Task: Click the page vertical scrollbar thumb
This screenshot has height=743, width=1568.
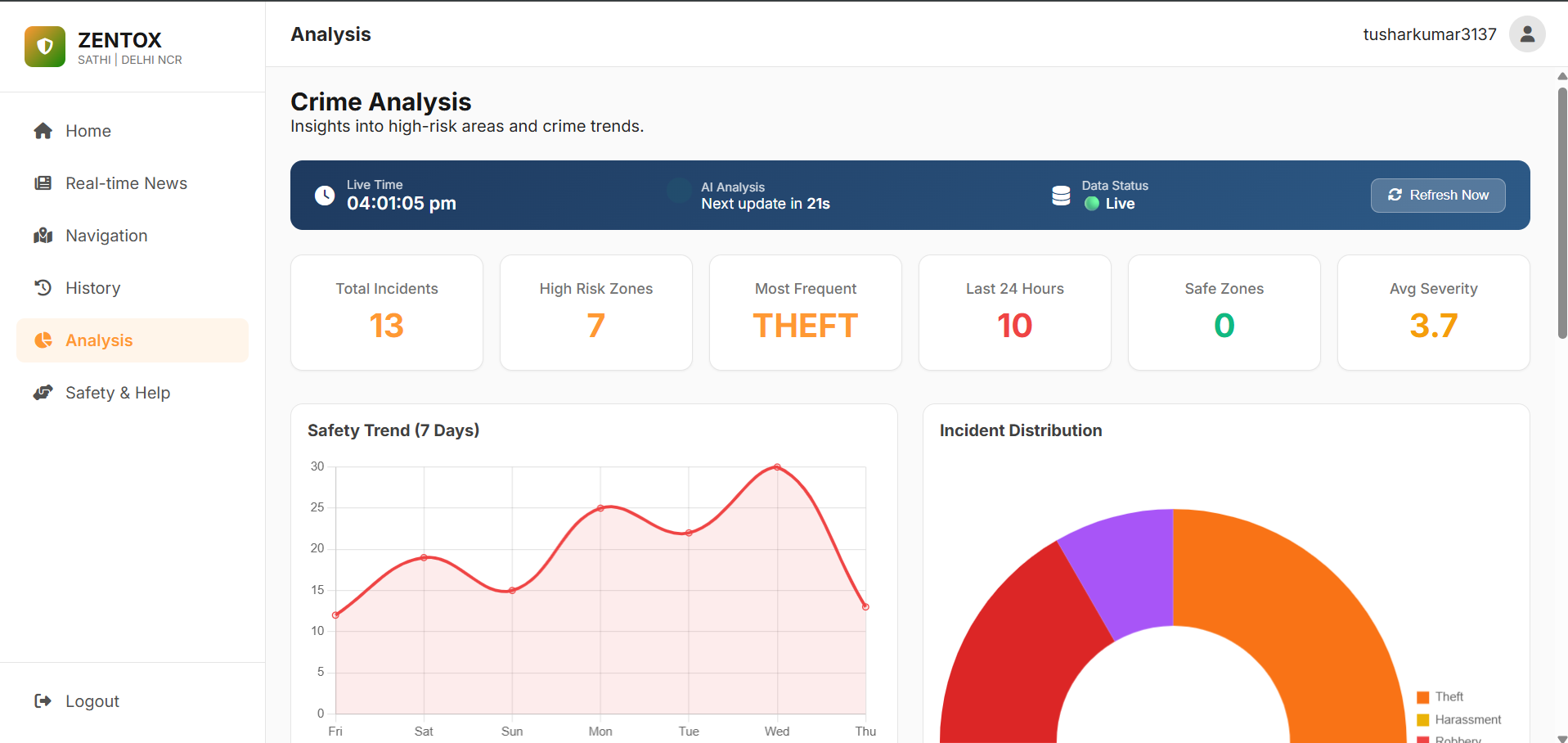Action: pos(1562,213)
